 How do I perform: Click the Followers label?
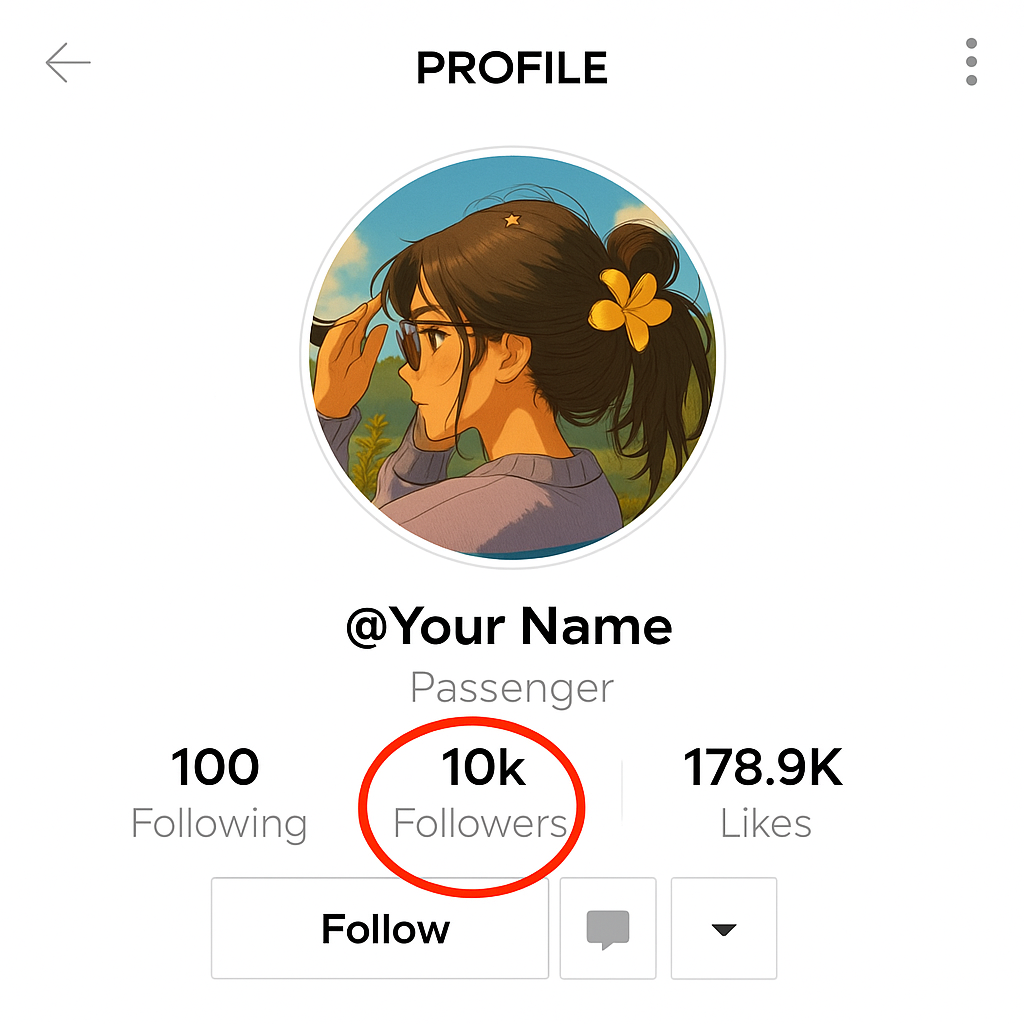pyautogui.click(x=480, y=823)
